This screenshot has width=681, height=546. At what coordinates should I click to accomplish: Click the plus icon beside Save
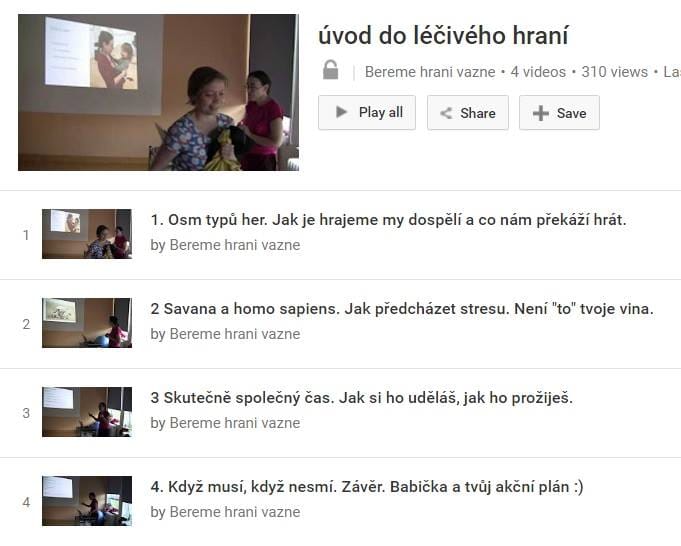click(541, 113)
